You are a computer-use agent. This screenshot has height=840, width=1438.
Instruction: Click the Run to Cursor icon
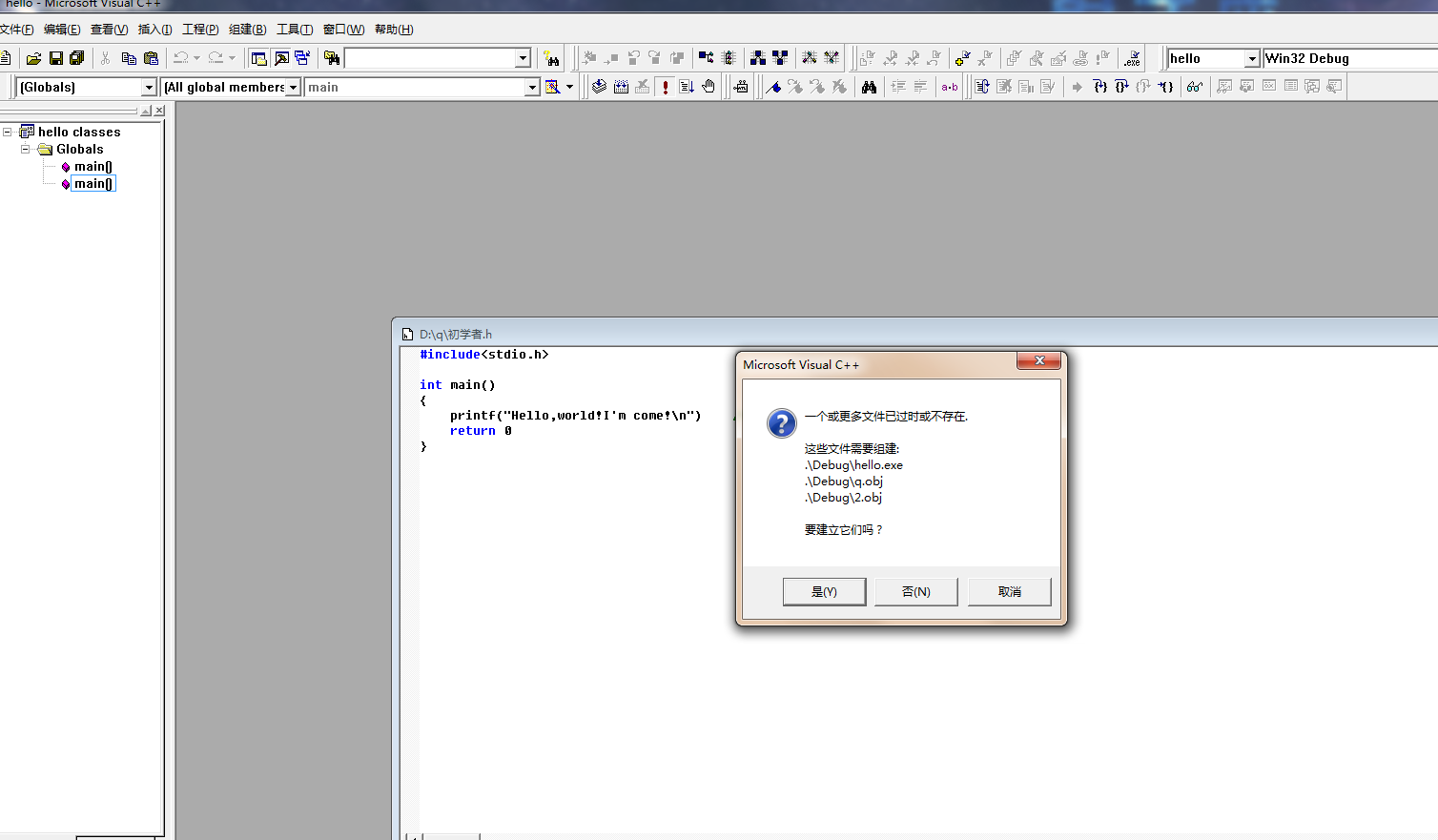pos(1165,87)
